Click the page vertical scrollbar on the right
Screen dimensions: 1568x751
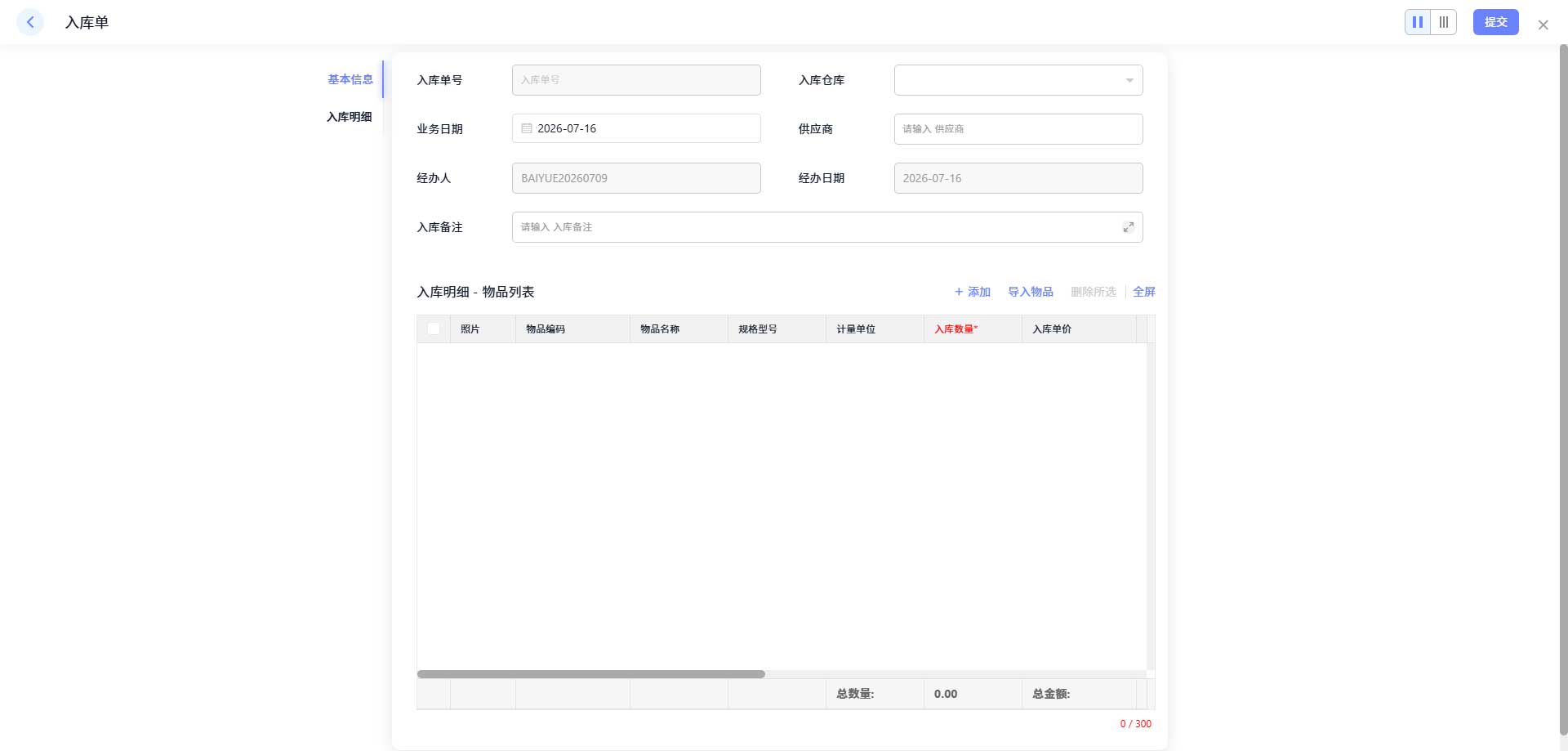click(1563, 390)
